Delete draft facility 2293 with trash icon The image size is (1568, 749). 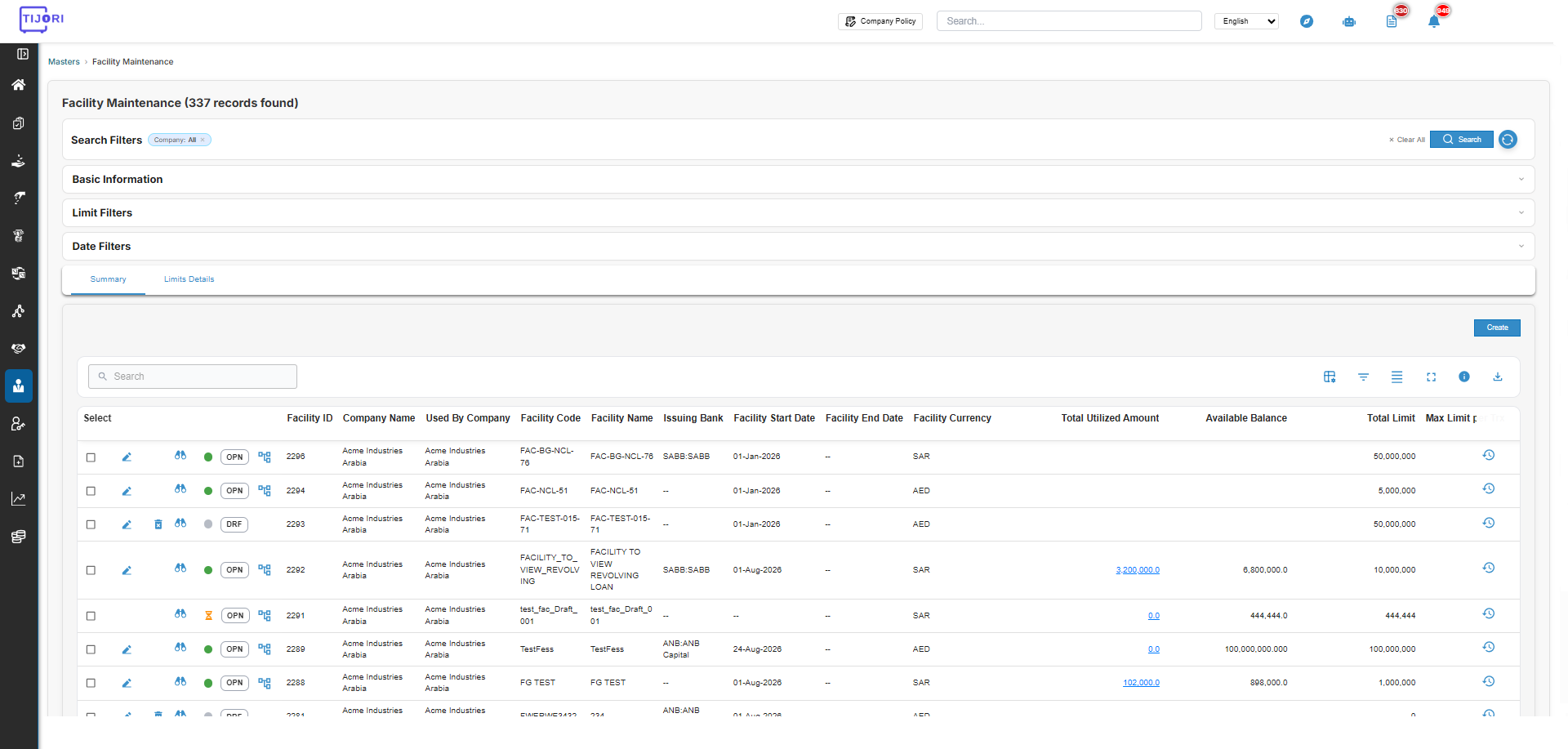pos(158,524)
